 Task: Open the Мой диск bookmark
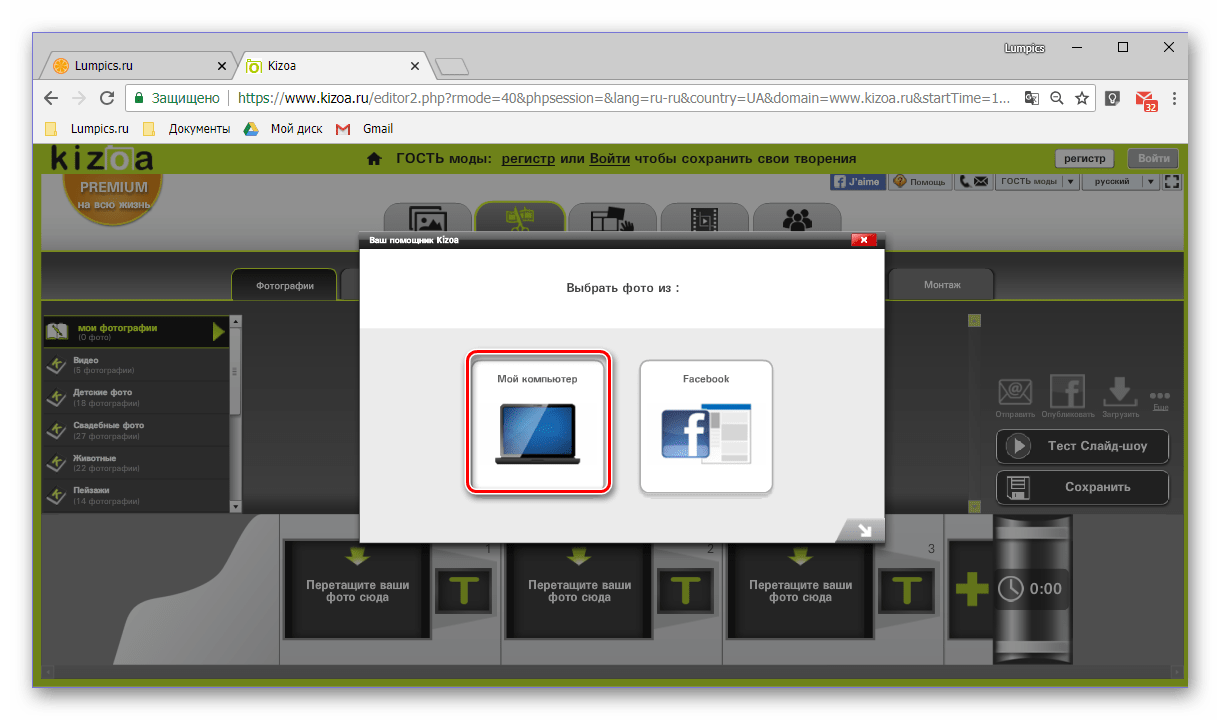[284, 128]
